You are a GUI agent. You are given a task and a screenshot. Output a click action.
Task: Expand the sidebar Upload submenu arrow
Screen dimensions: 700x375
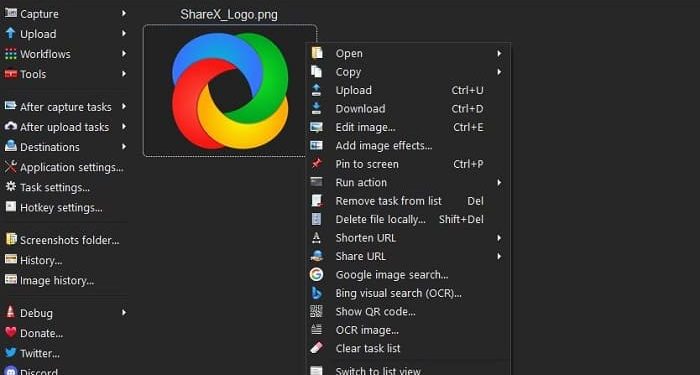[124, 33]
